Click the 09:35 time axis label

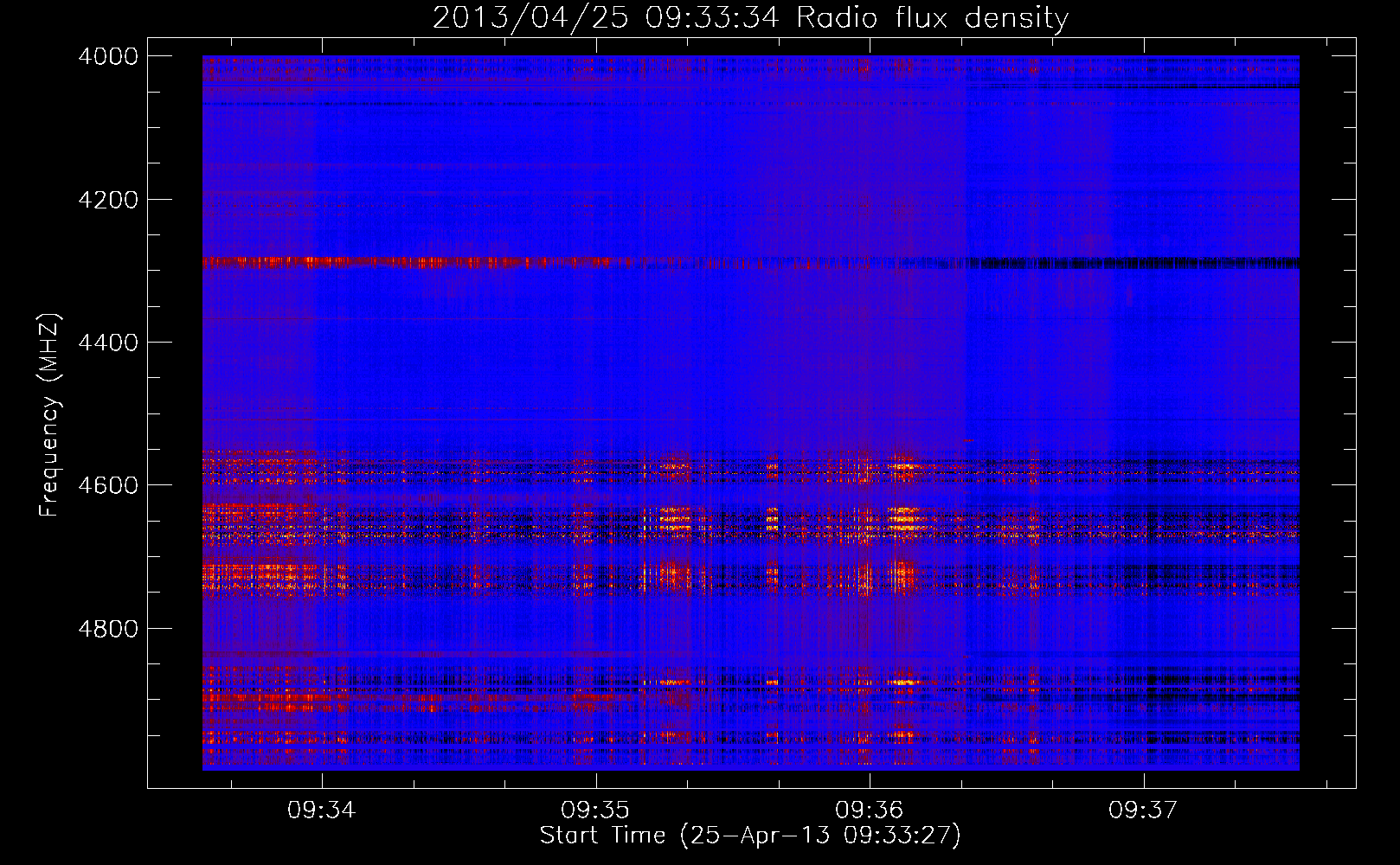click(595, 811)
